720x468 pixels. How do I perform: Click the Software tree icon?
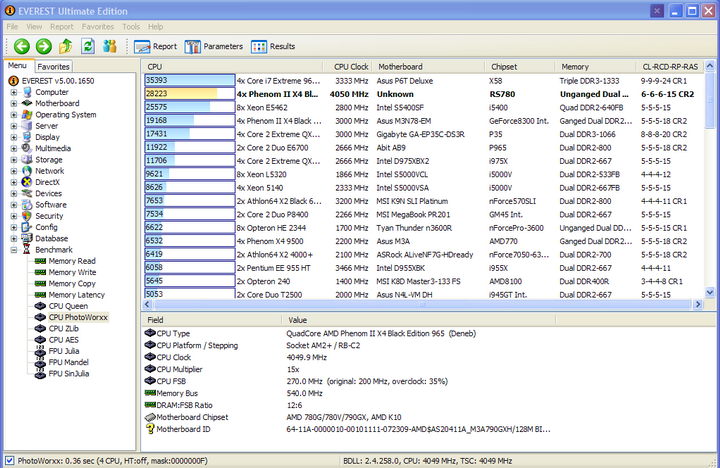coord(27,204)
